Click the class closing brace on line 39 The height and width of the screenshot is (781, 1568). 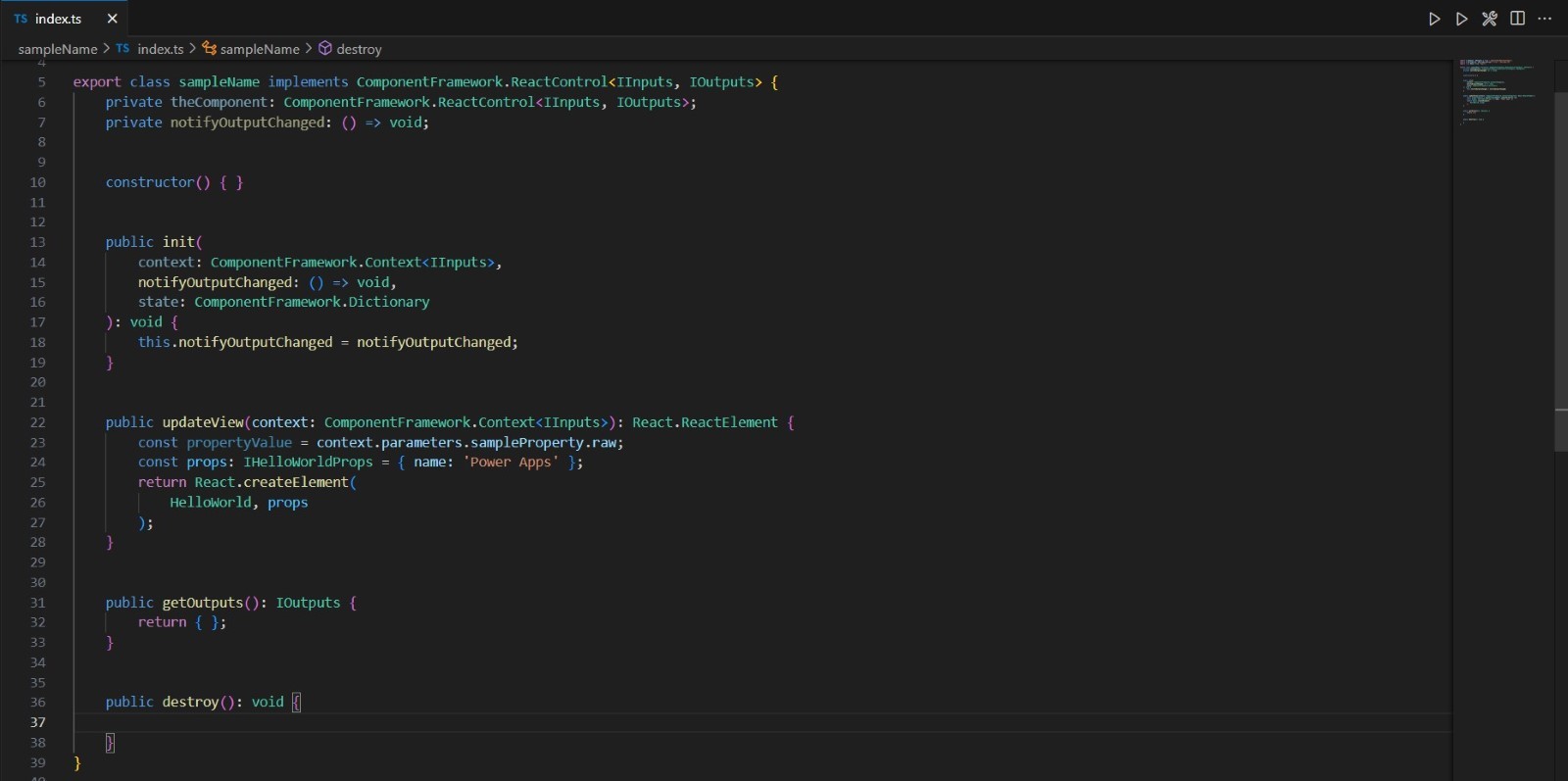77,762
